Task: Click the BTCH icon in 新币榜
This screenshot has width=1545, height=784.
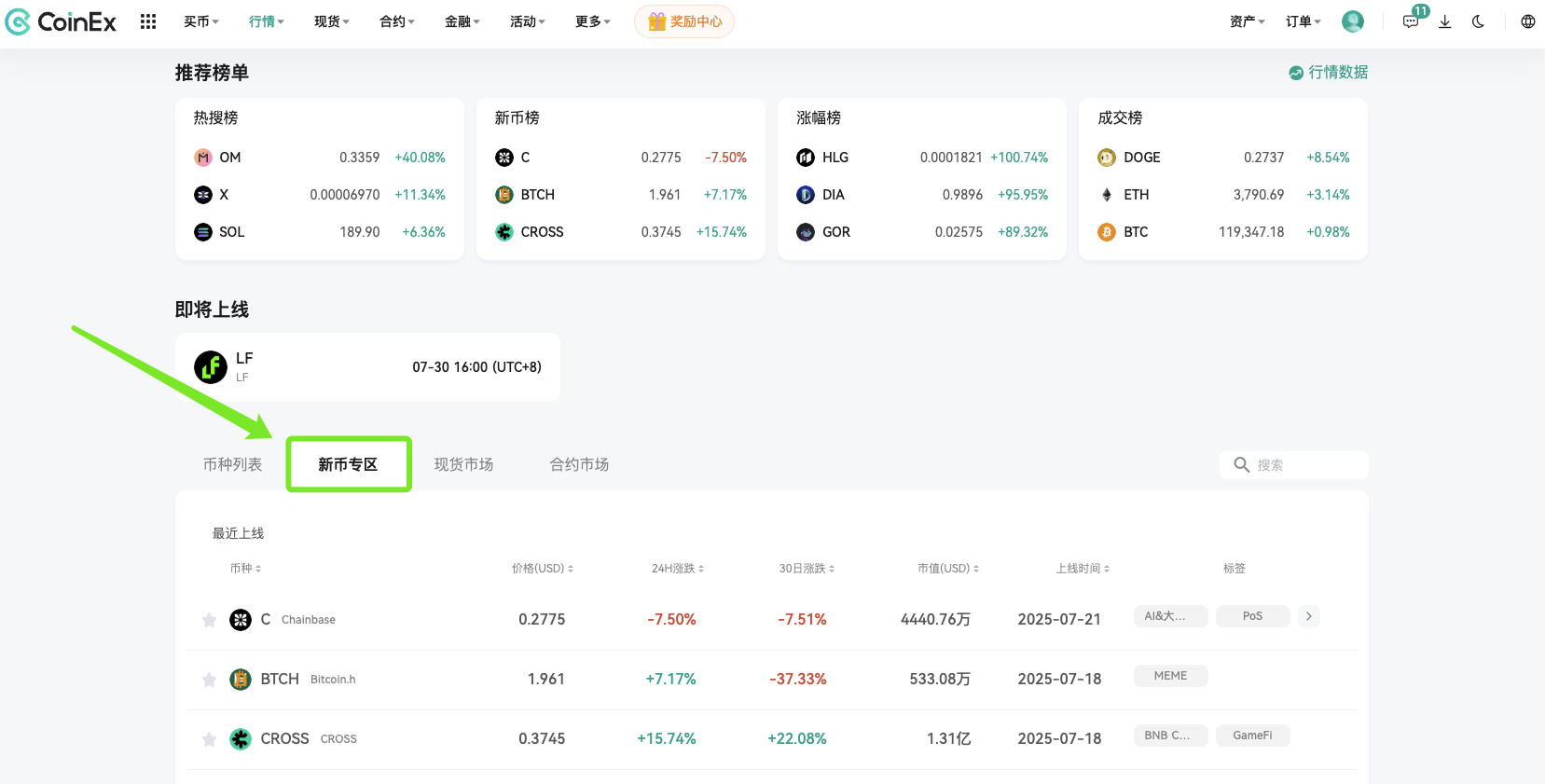Action: pyautogui.click(x=504, y=195)
